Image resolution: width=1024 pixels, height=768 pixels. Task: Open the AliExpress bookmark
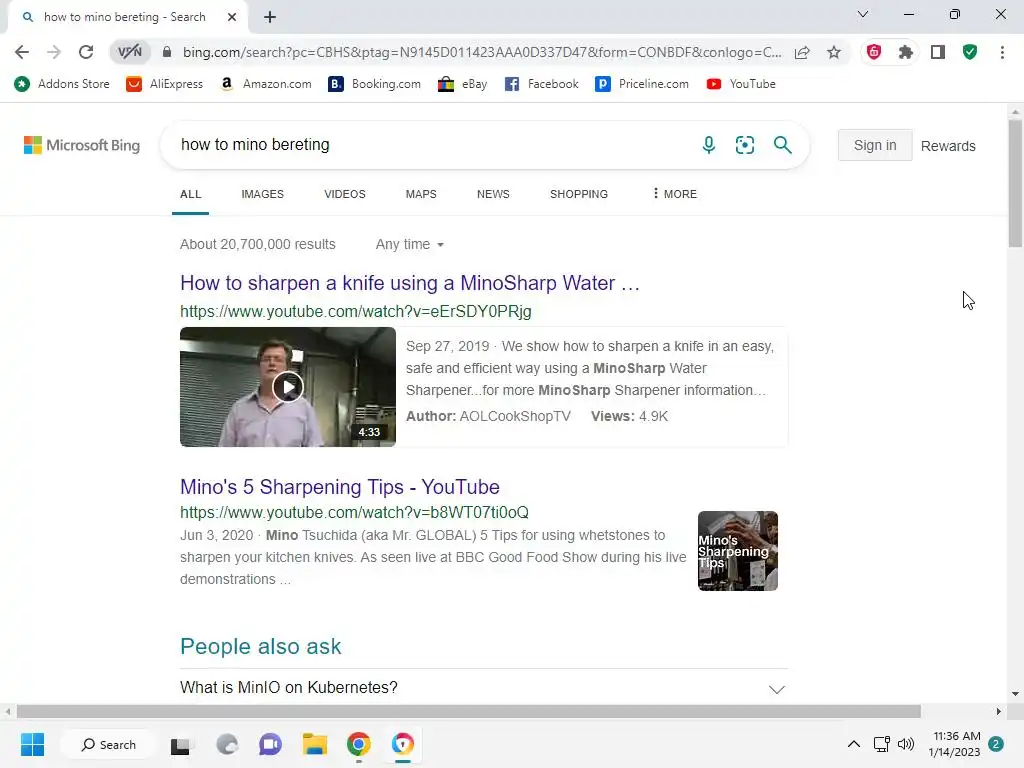[165, 84]
